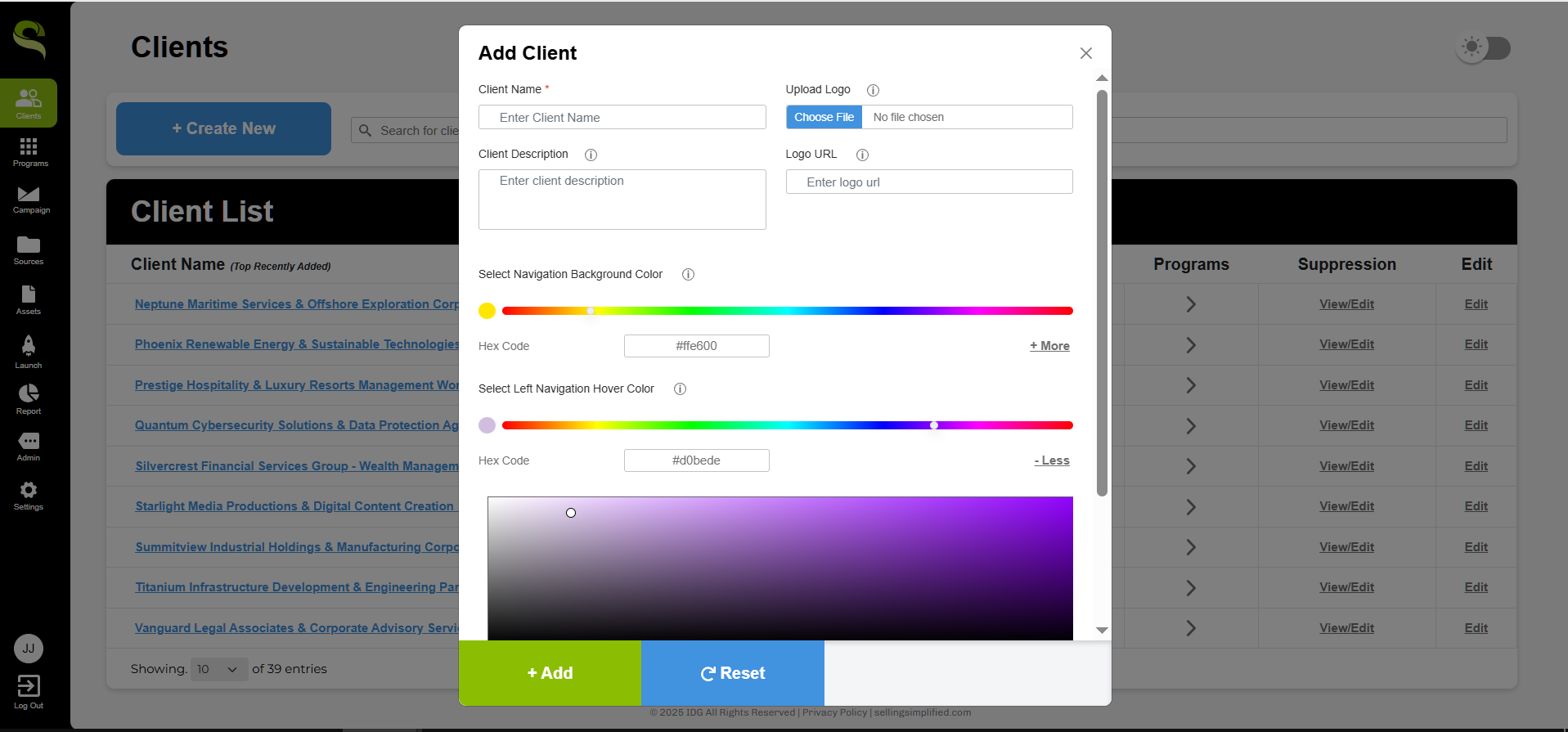Click the navigation background hue slider
This screenshot has width=1568, height=732.
tap(787, 311)
